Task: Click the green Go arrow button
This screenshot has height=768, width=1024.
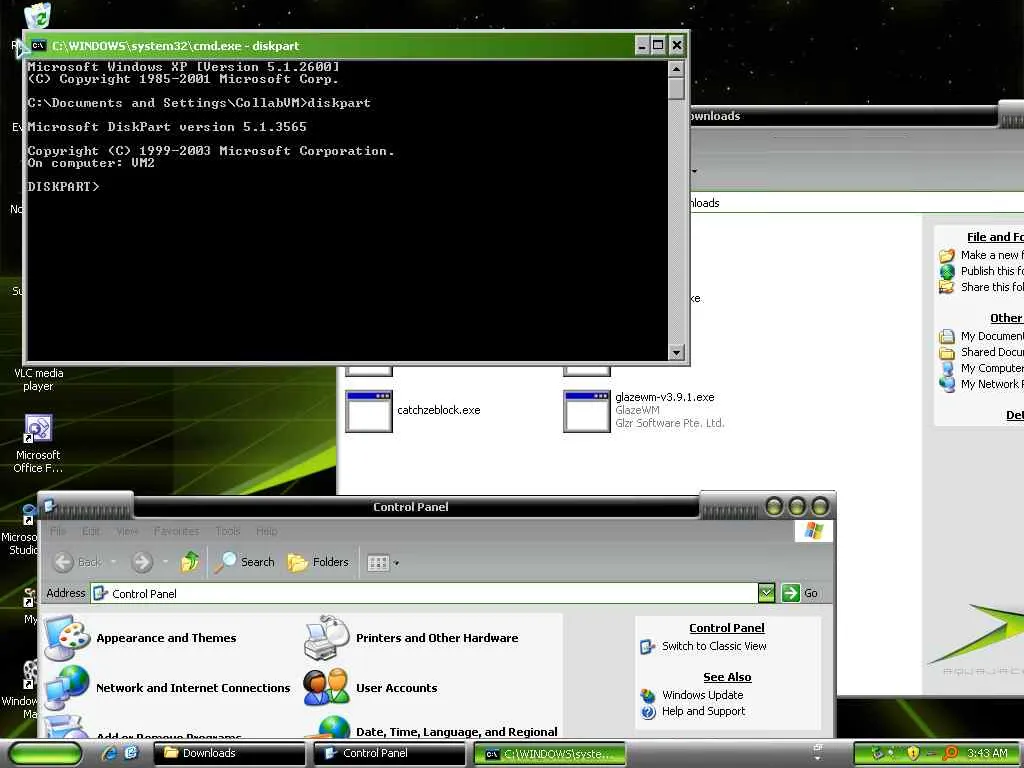Action: [x=790, y=593]
